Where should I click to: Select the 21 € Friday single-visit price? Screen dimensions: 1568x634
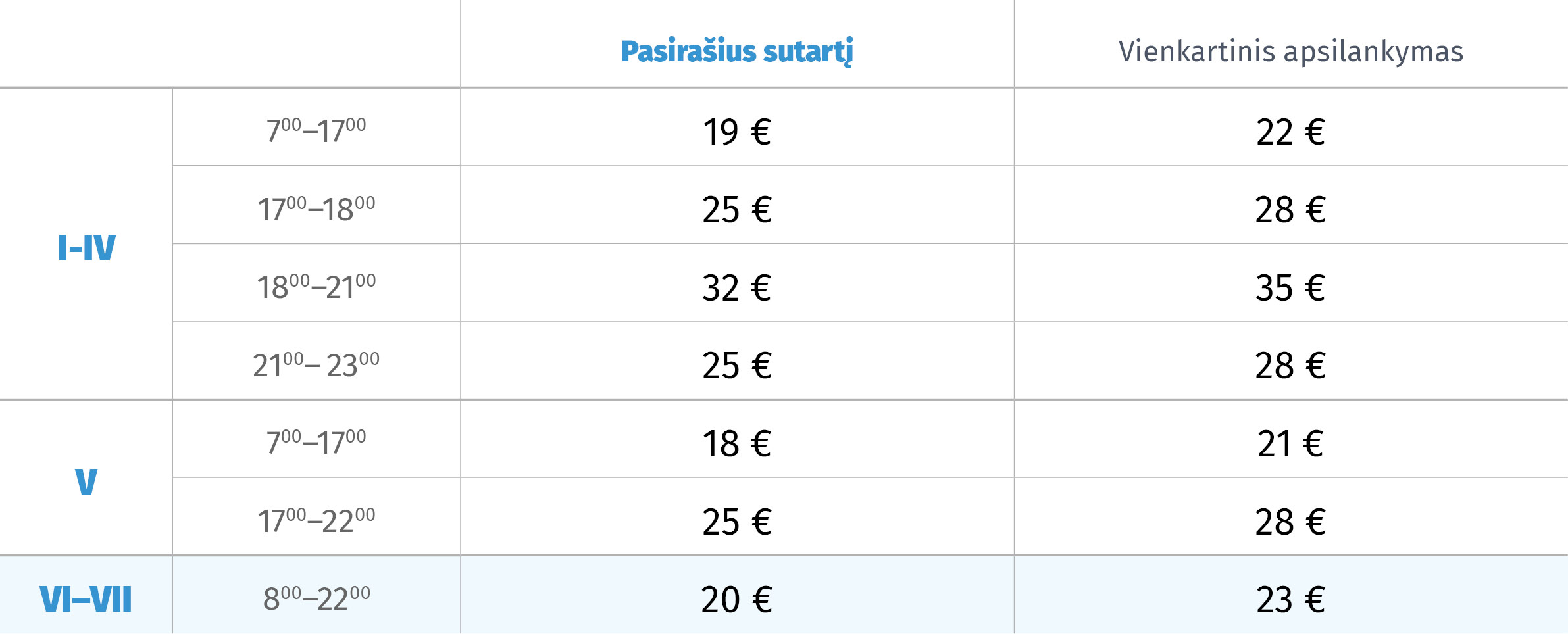[1291, 443]
